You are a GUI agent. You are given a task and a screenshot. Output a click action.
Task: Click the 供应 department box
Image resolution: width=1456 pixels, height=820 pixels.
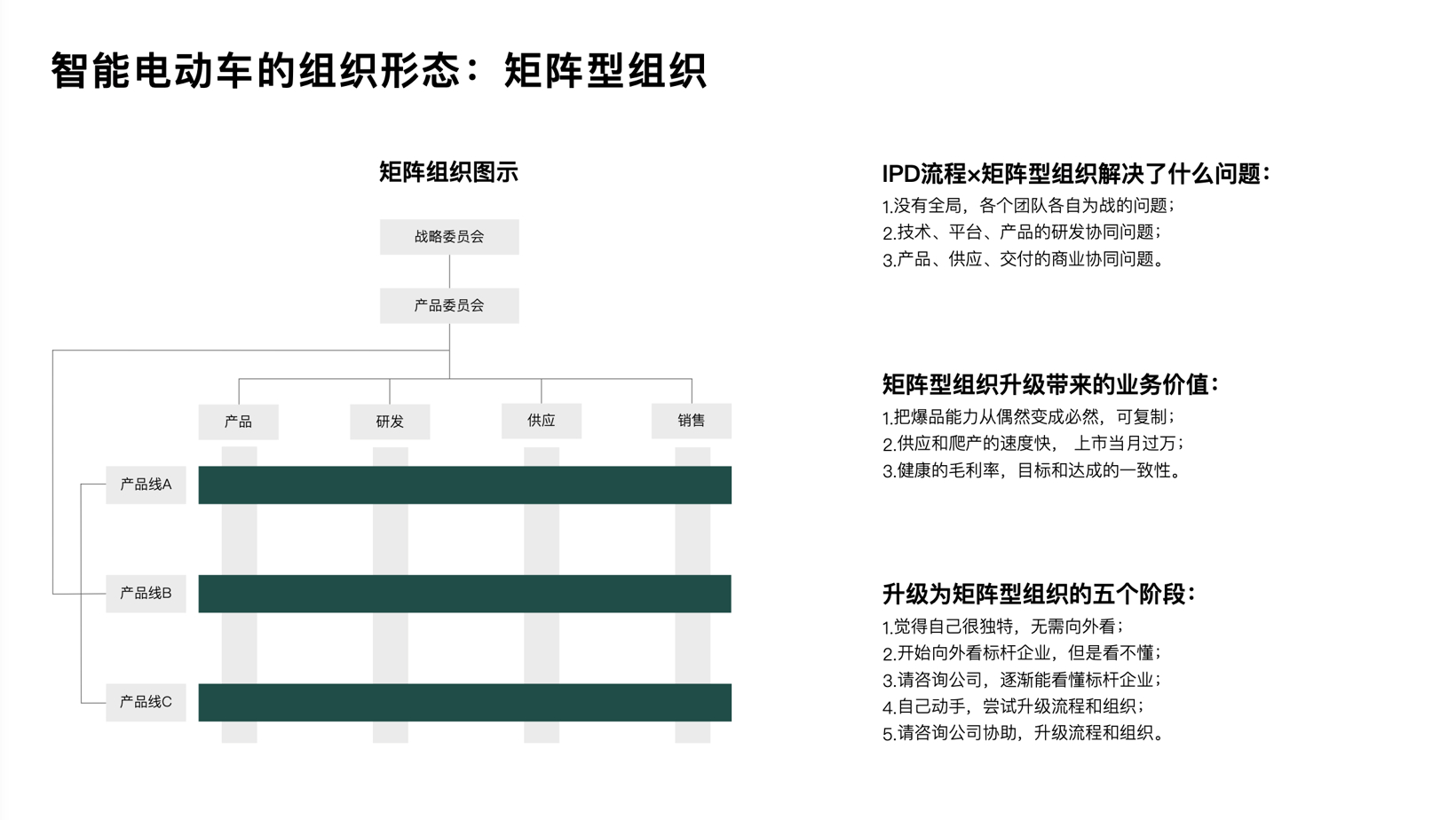click(541, 422)
